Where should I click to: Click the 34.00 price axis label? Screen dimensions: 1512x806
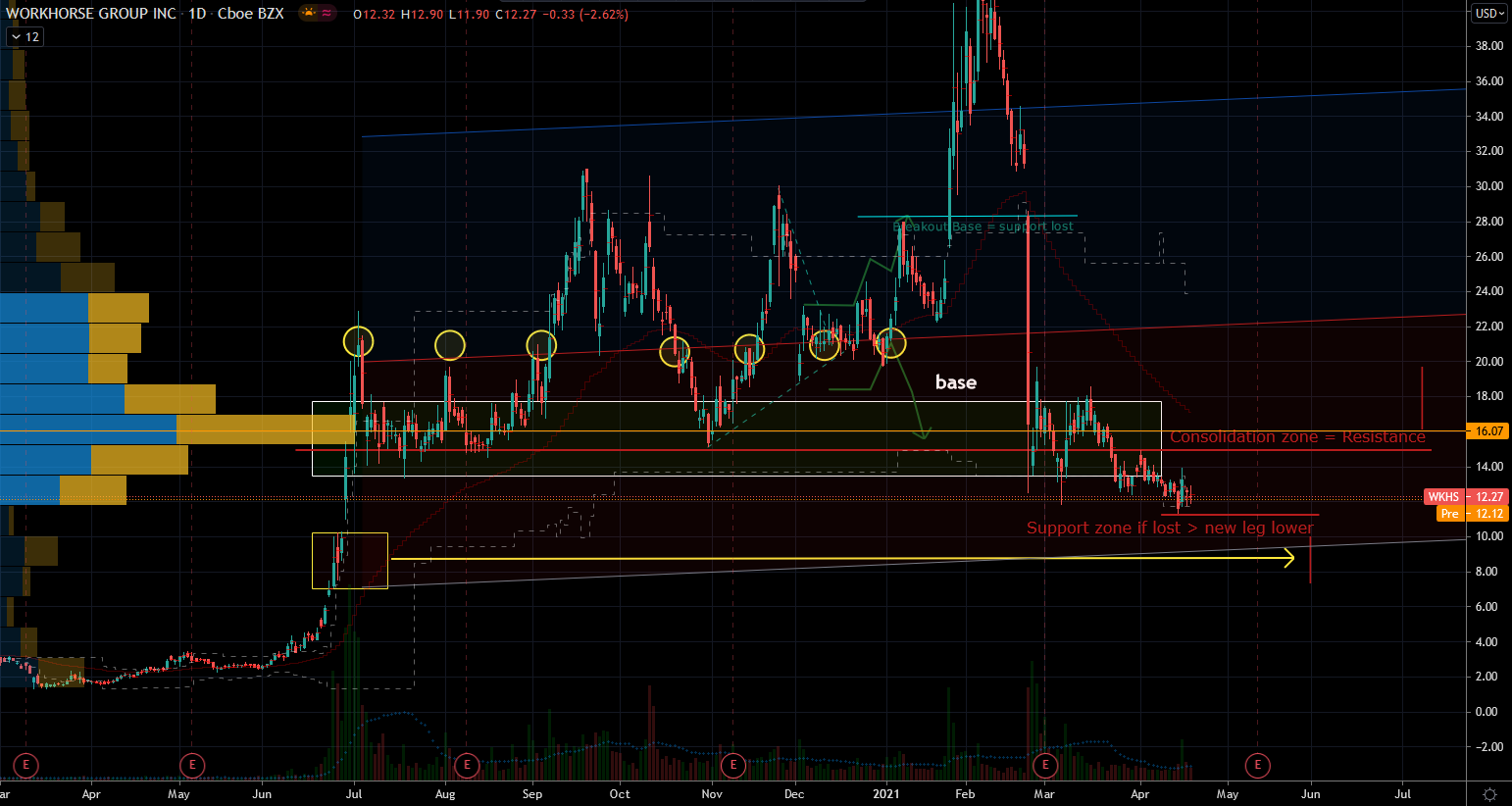point(1489,117)
